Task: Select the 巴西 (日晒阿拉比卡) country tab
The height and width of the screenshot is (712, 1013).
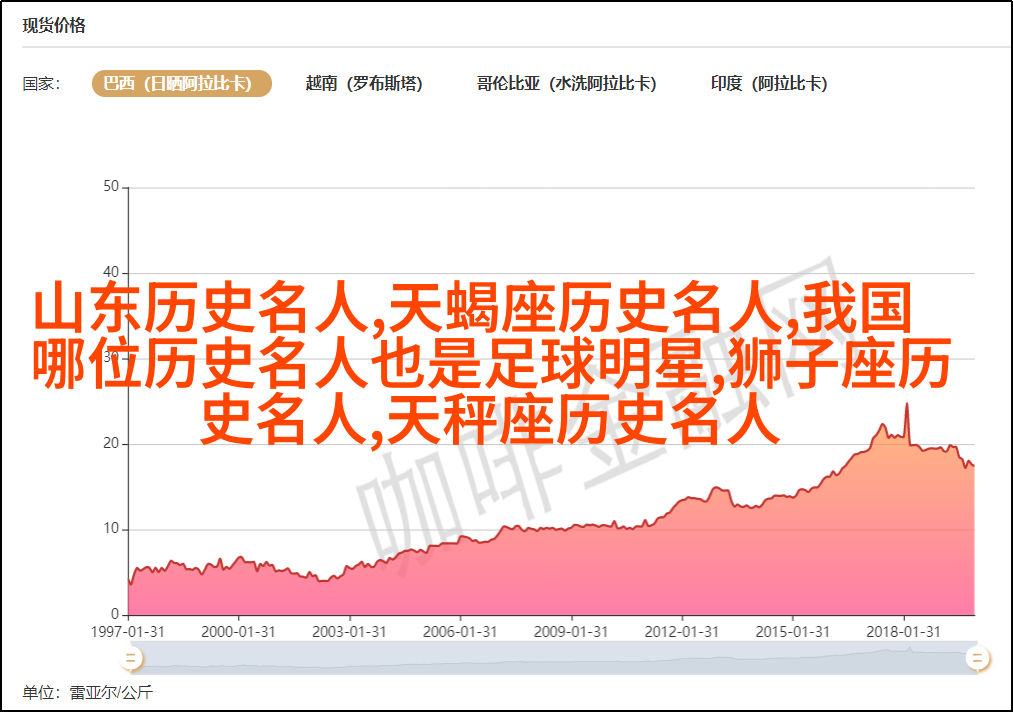Action: [182, 84]
